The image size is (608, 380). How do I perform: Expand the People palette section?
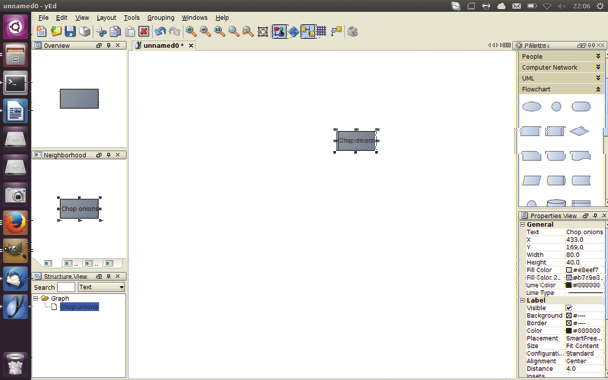point(561,56)
